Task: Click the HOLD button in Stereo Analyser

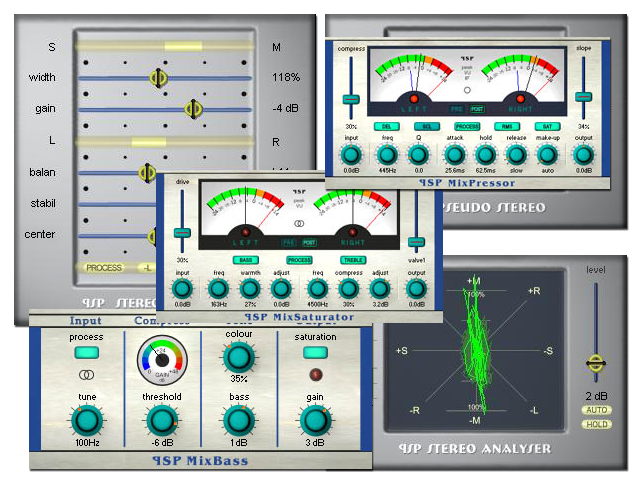Action: coord(597,424)
